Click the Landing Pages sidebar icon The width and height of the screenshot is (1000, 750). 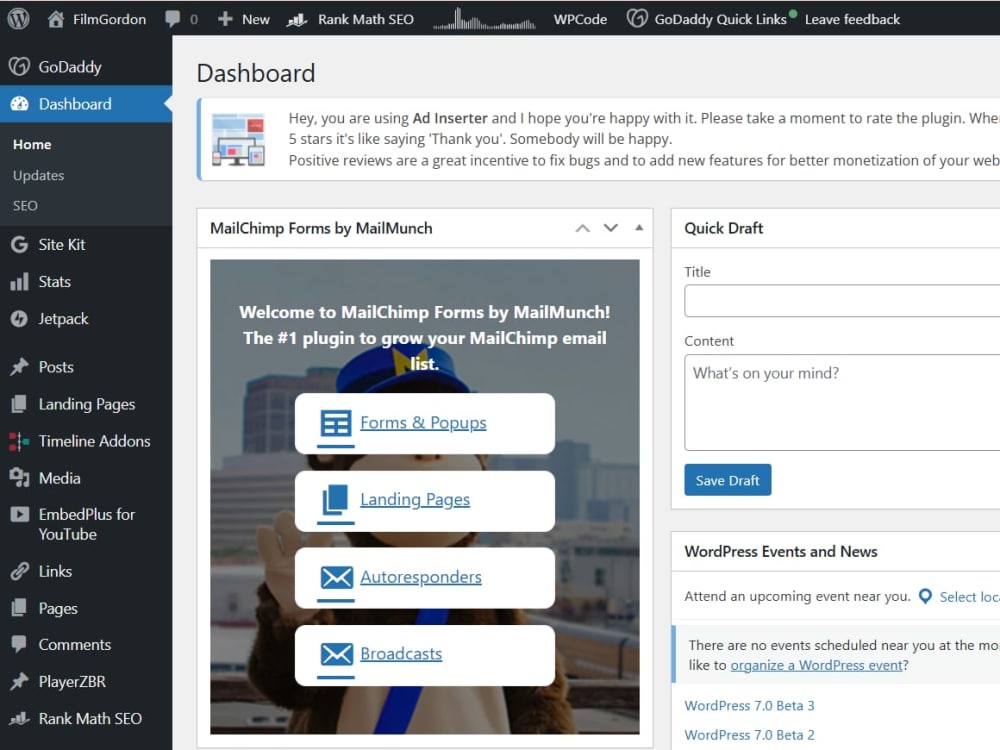(x=19, y=404)
